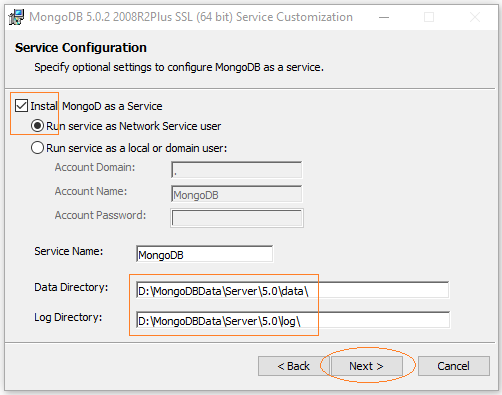Click the Account Name field containing MongoDB
Viewport: 502px width, 395px height.
[237, 194]
